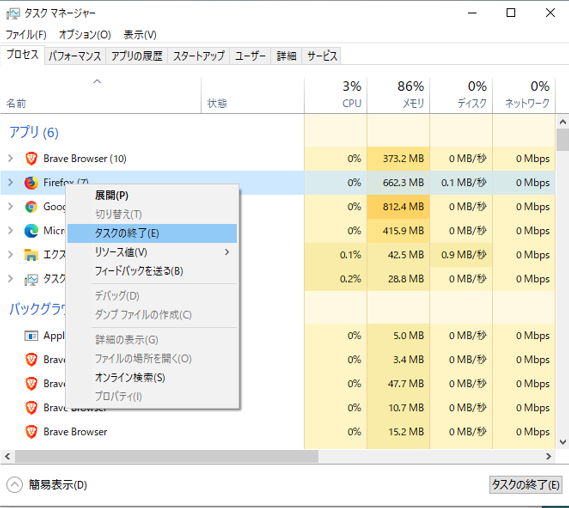Screen dimensions: 569x508
Task: Choose 展開(P) from context menu
Action: click(x=152, y=196)
